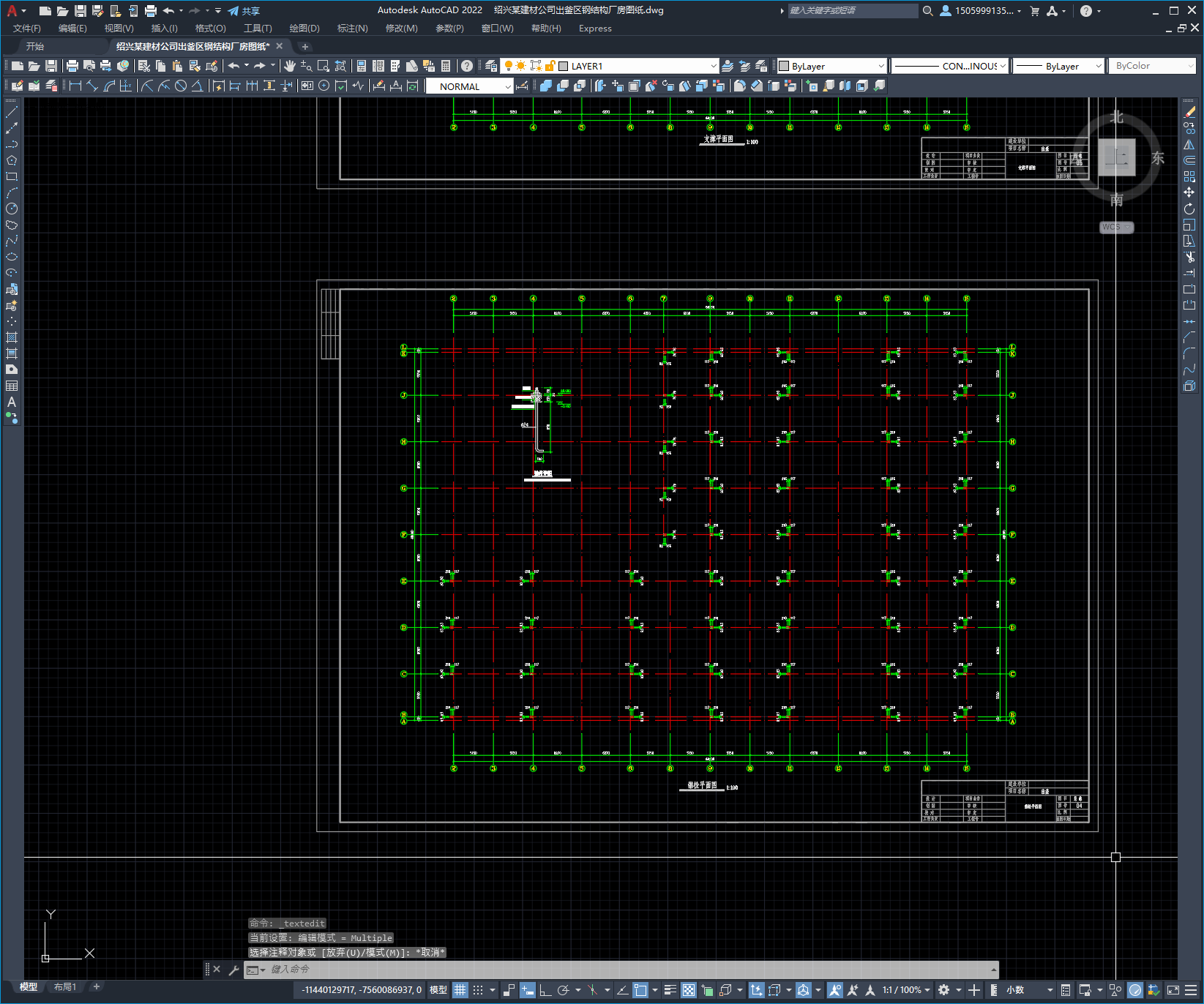The height and width of the screenshot is (1004, 1204).
Task: Toggle transparency display in status bar
Action: pos(689,990)
